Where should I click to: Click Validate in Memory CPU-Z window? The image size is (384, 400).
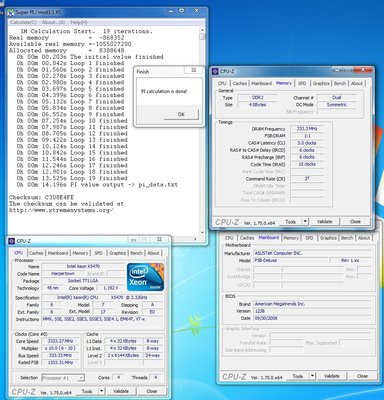(x=324, y=221)
